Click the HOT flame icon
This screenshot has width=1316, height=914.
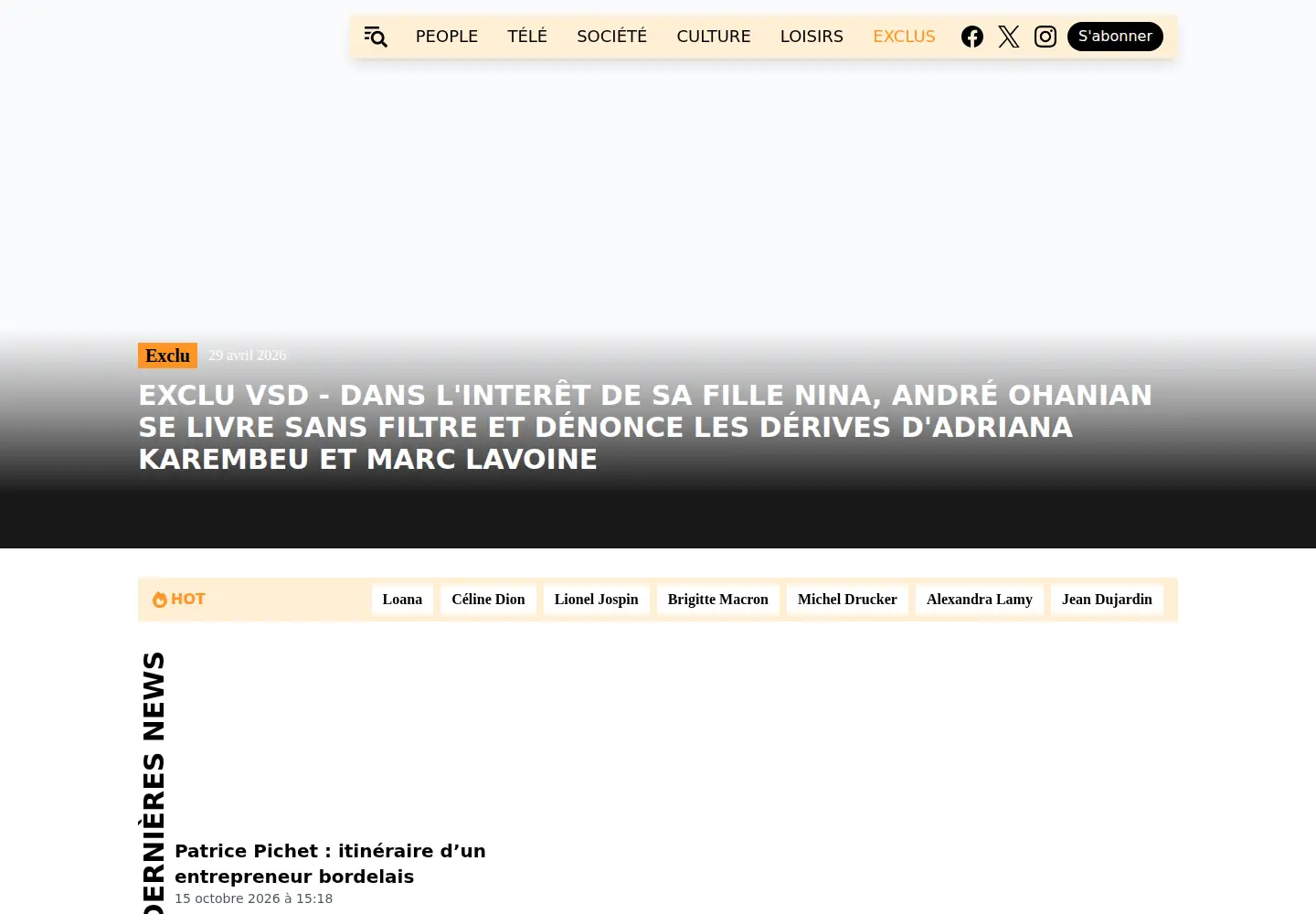coord(160,600)
